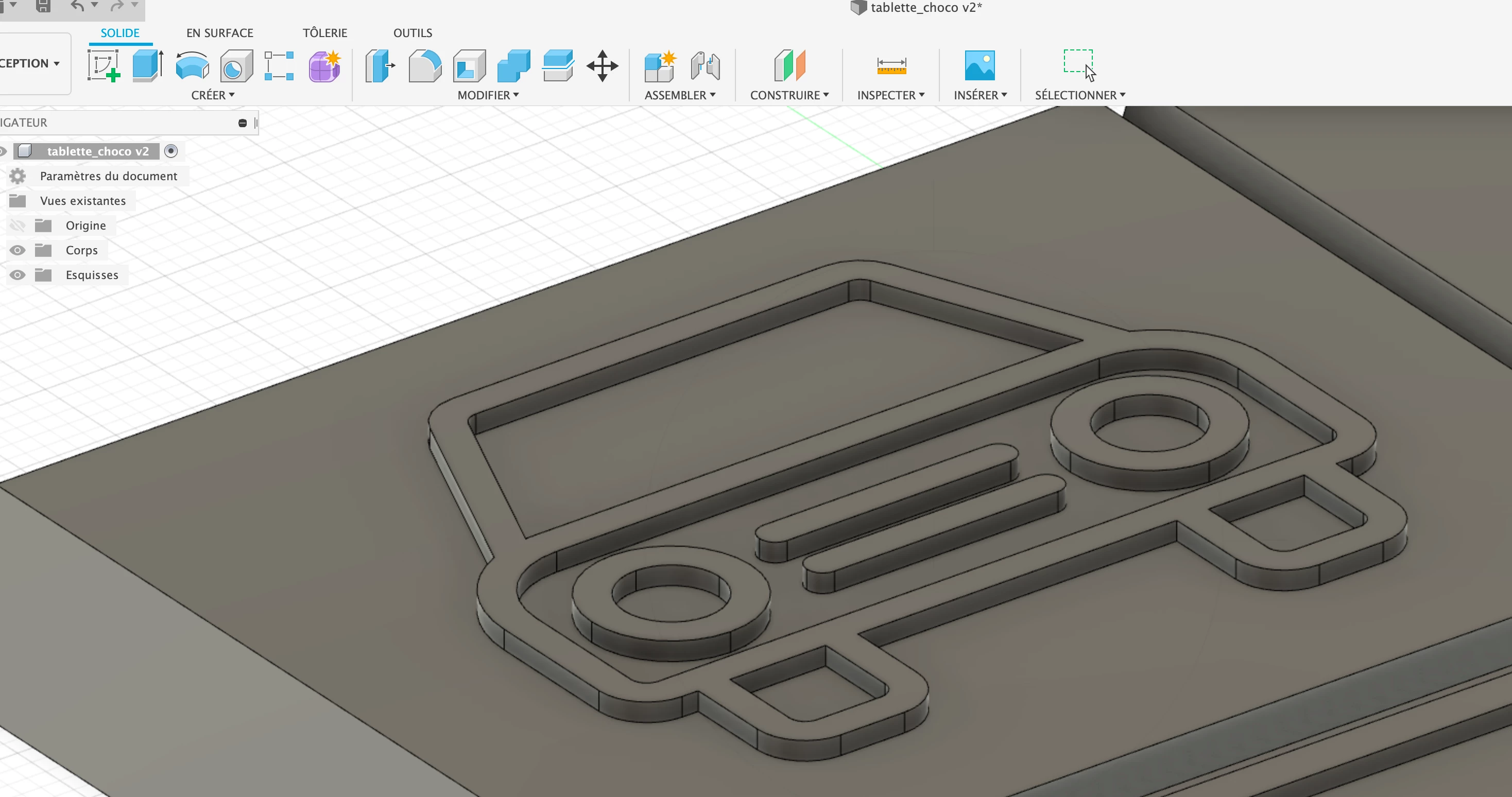Viewport: 1512px width, 797px height.
Task: Select the Shell tool icon
Action: pos(469,65)
